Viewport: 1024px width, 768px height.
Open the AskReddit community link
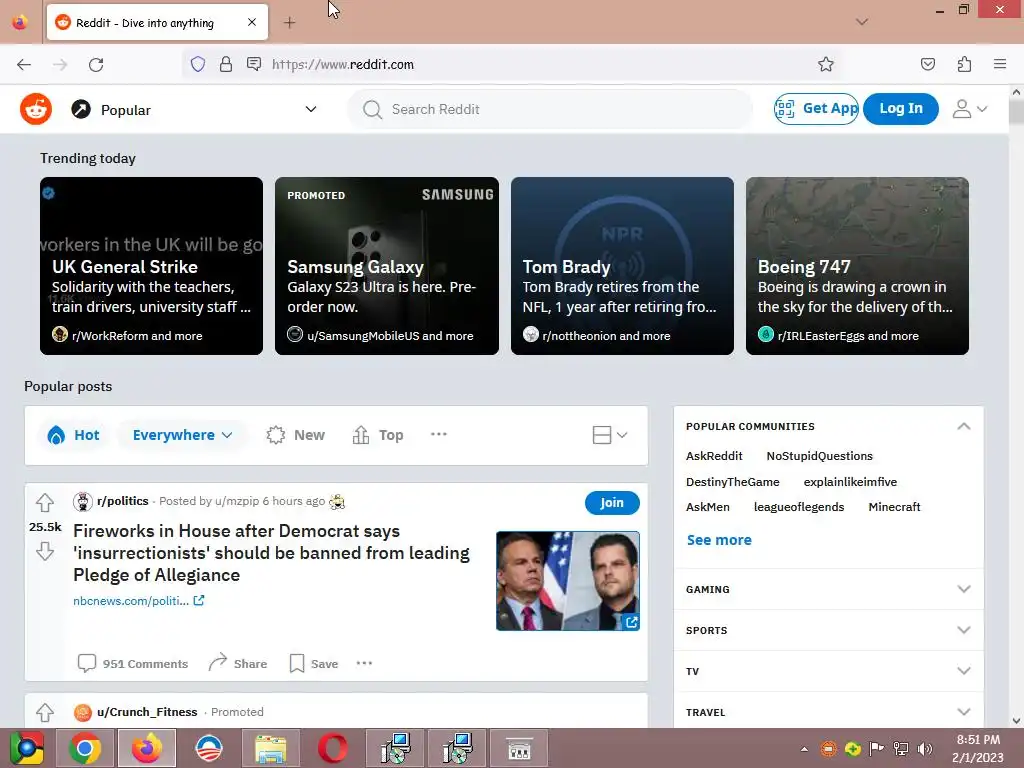(x=714, y=456)
